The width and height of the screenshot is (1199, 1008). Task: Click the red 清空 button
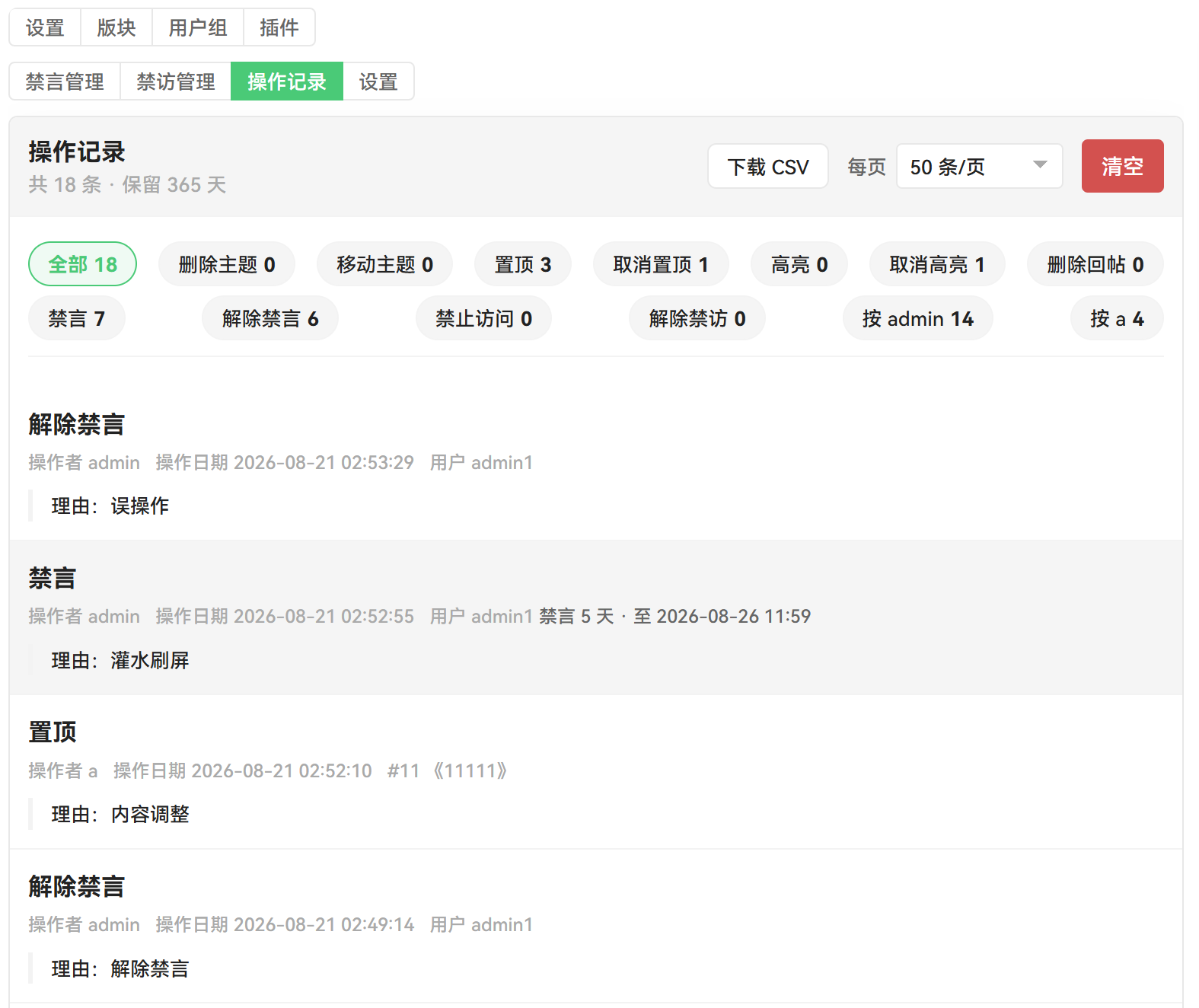tap(1122, 166)
